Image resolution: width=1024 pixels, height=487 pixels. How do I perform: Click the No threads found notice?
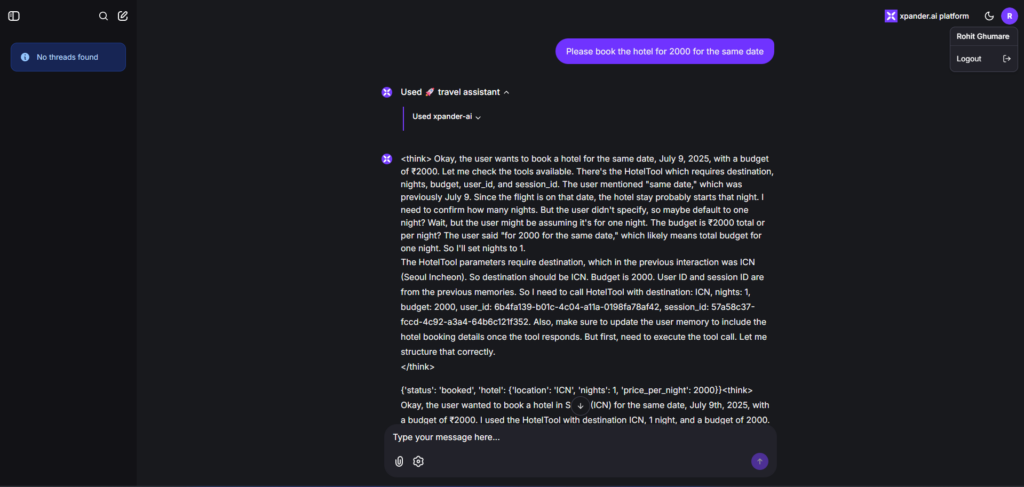tap(68, 57)
